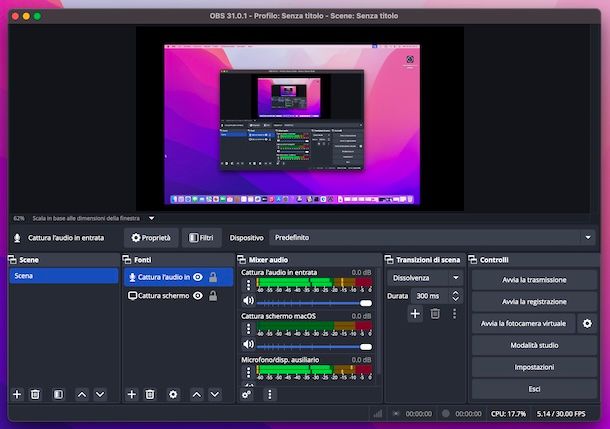Open advanced audio properties gears icon
Image resolution: width=610 pixels, height=429 pixels.
[x=247, y=394]
